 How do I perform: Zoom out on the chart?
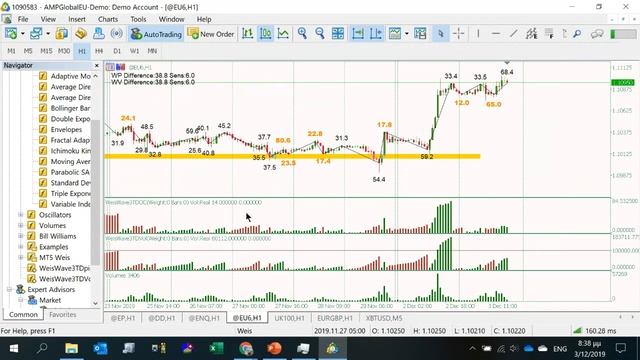pos(320,34)
